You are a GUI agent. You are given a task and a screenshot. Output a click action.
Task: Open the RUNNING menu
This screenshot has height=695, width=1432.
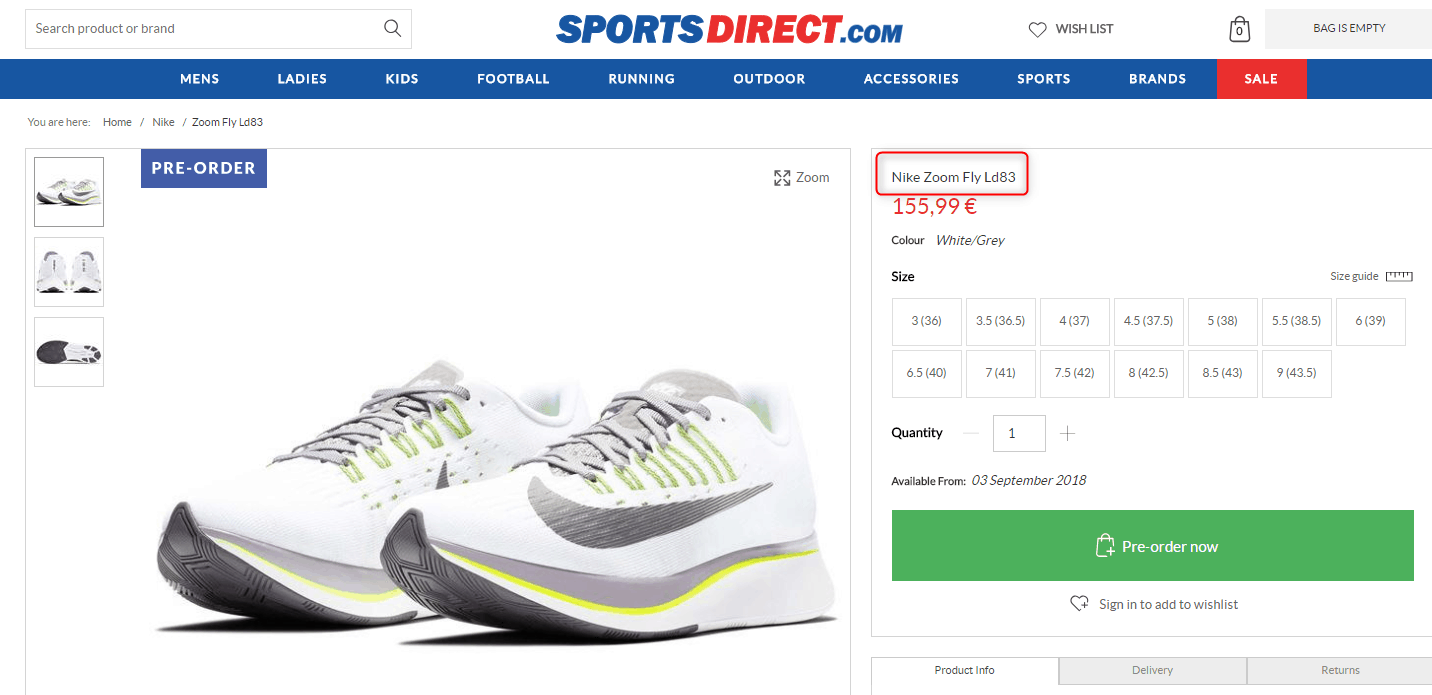641,79
